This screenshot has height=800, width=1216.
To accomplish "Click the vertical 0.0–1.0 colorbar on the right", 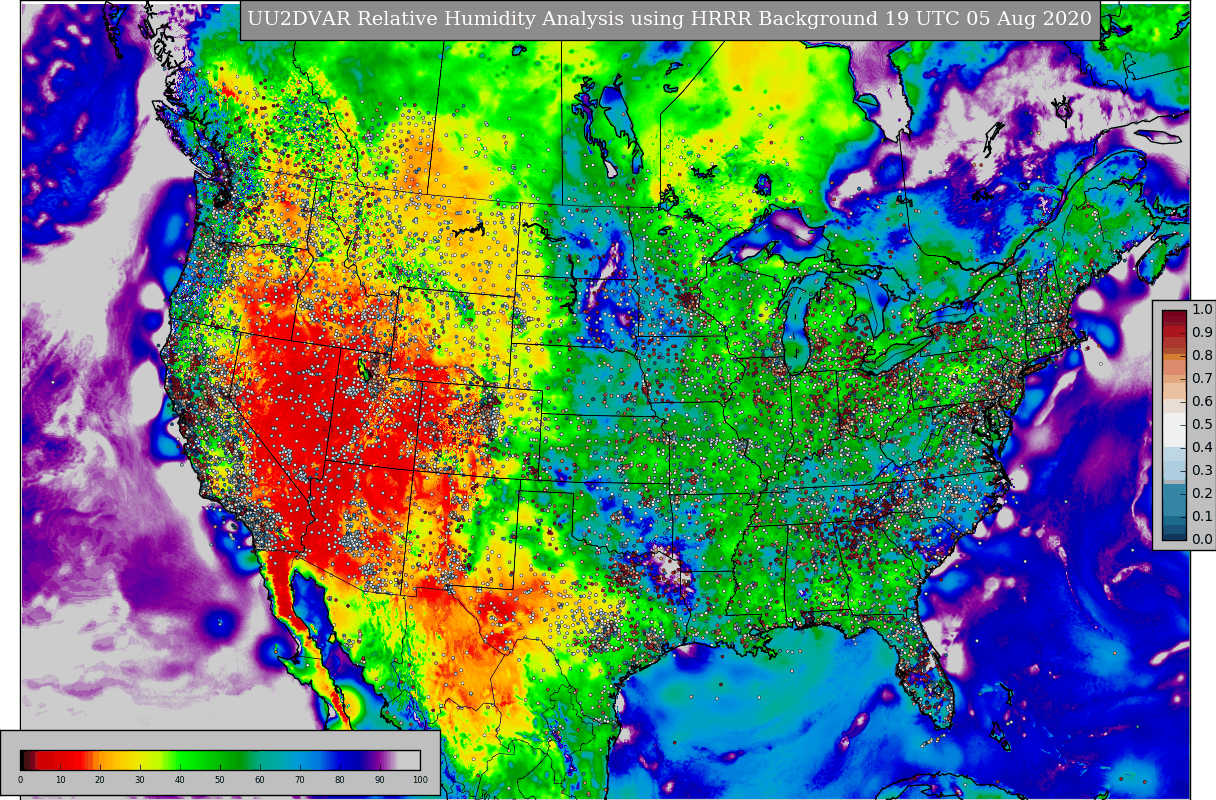I will click(1174, 424).
